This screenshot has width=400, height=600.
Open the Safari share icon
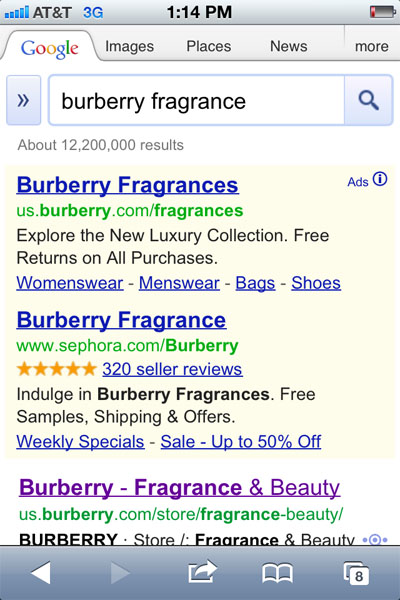pyautogui.click(x=202, y=572)
